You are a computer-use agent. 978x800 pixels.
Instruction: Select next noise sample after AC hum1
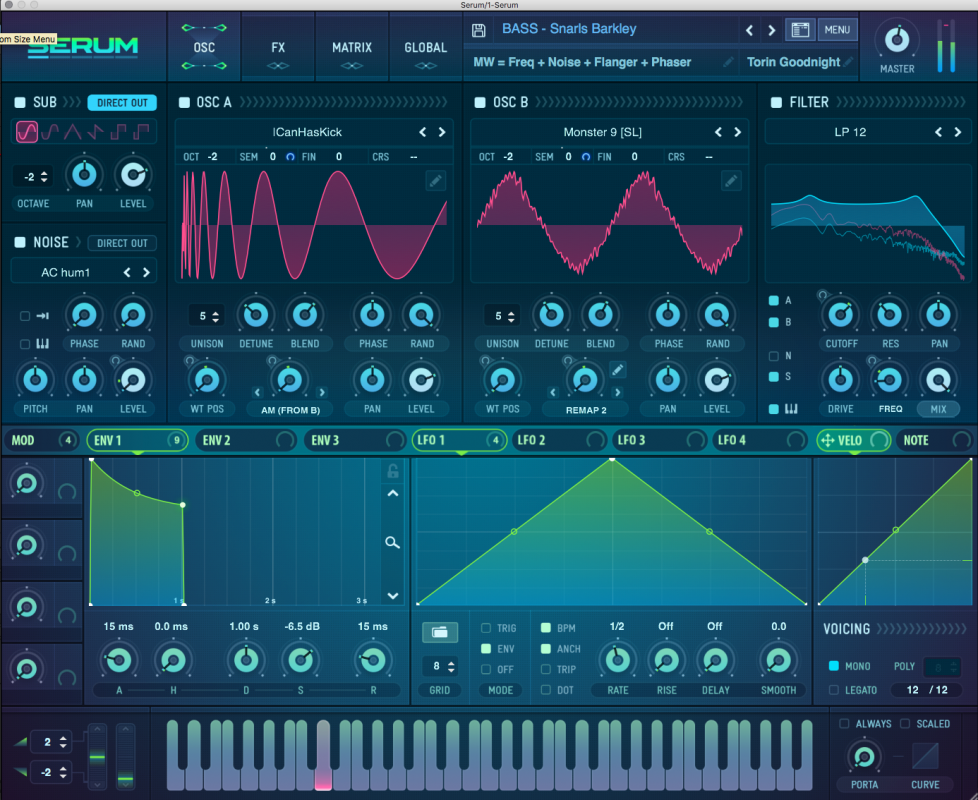(147, 272)
